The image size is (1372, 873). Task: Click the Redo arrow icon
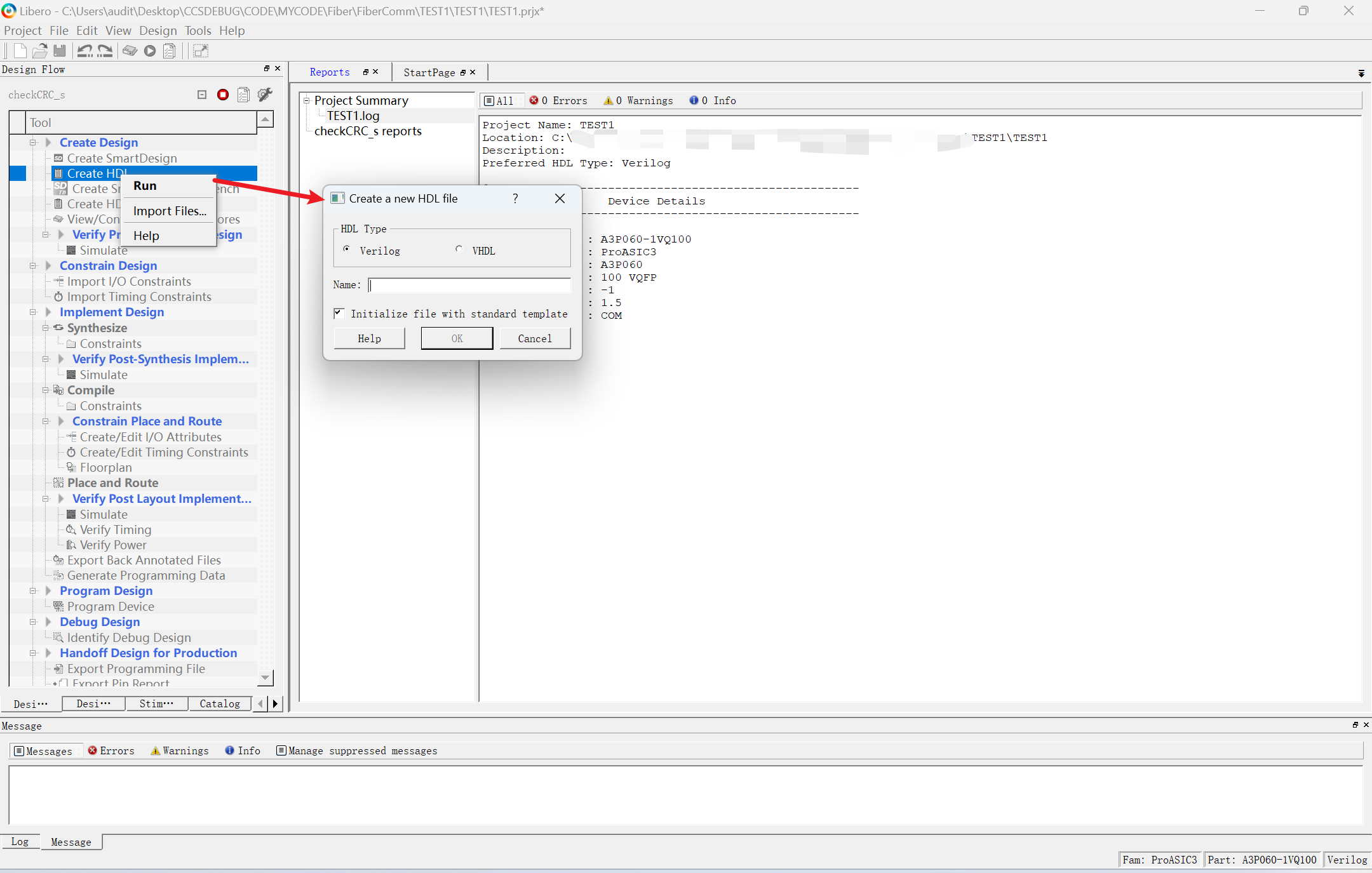pyautogui.click(x=105, y=51)
